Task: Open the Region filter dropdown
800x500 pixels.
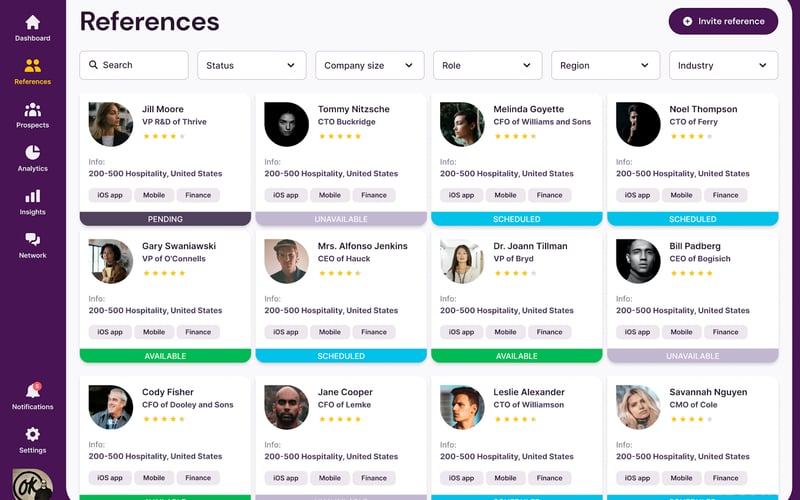Action: 606,65
